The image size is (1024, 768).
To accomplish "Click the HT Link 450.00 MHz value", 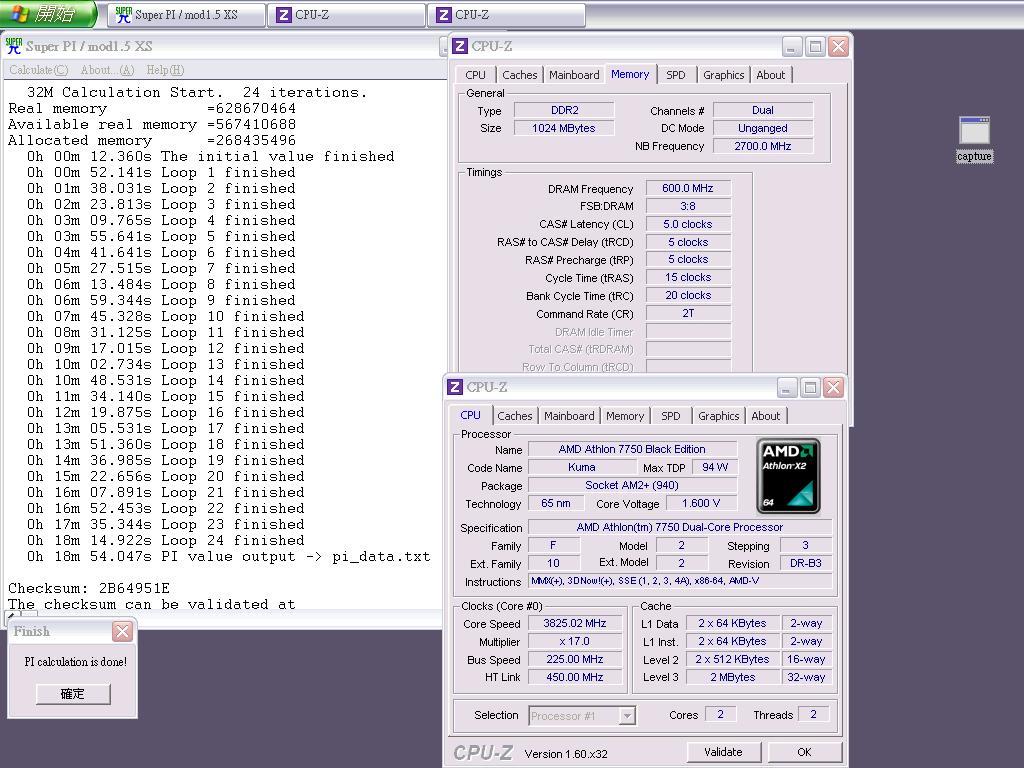I will click(575, 677).
